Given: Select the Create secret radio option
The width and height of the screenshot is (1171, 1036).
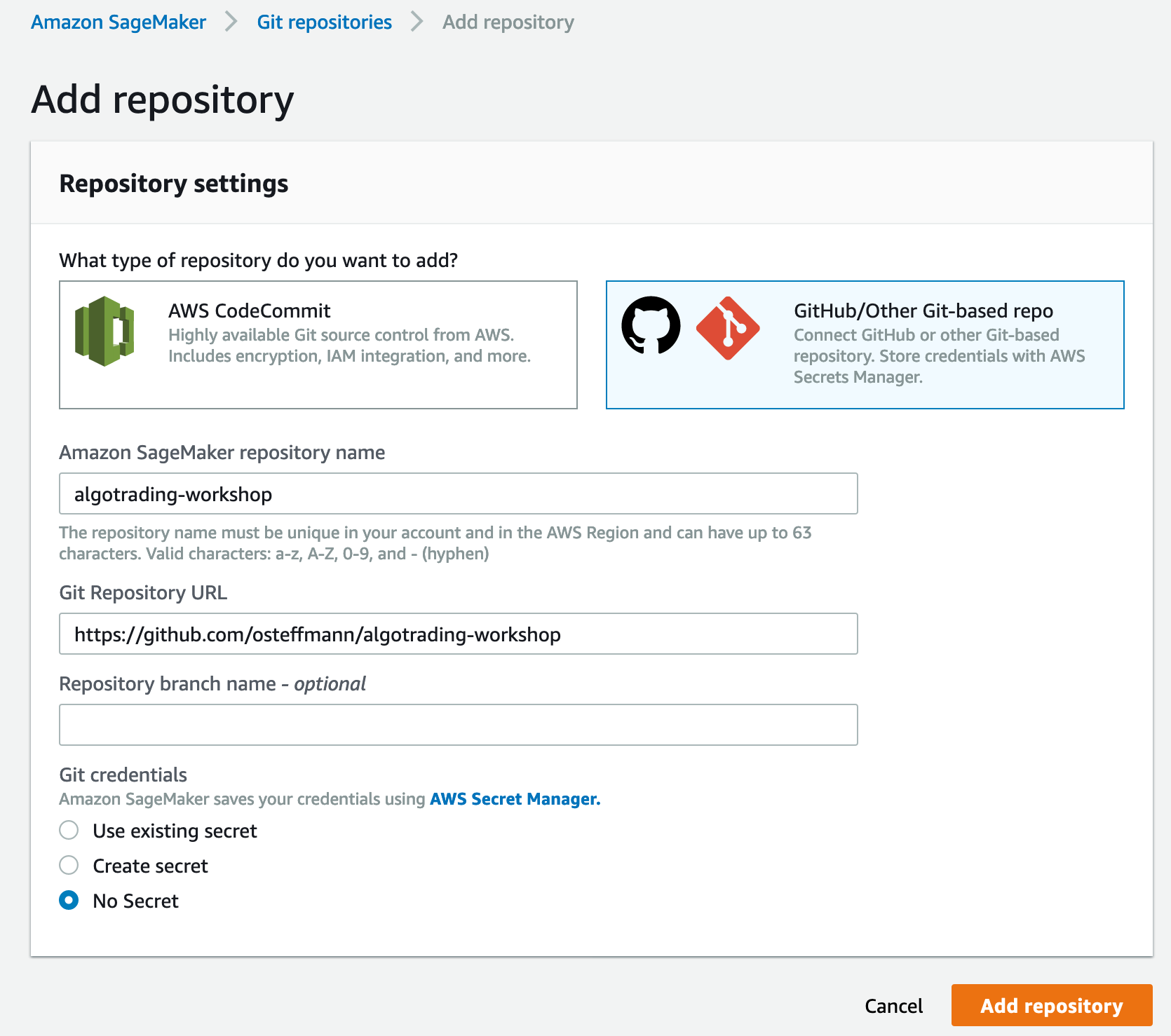Looking at the screenshot, I should pos(69,866).
